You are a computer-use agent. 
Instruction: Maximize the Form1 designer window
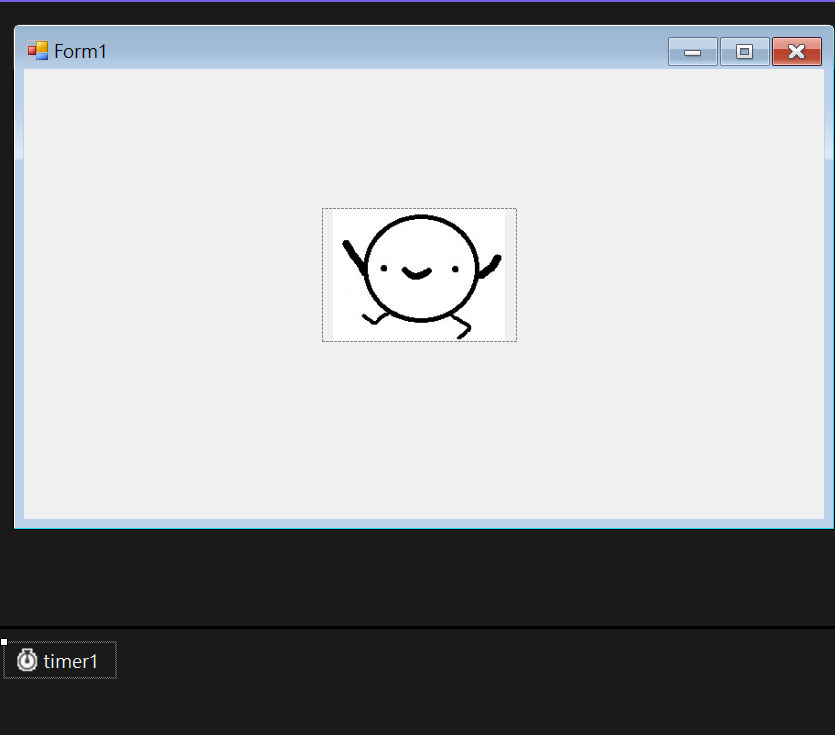pyautogui.click(x=744, y=52)
